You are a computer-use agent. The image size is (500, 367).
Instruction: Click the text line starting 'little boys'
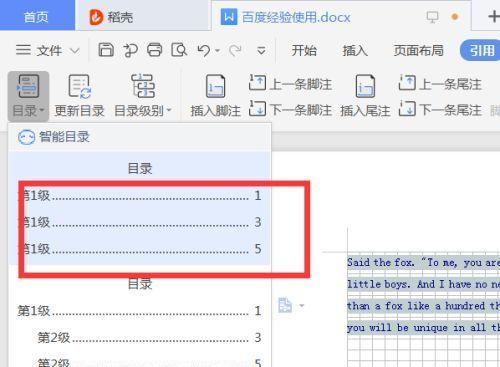coord(423,284)
